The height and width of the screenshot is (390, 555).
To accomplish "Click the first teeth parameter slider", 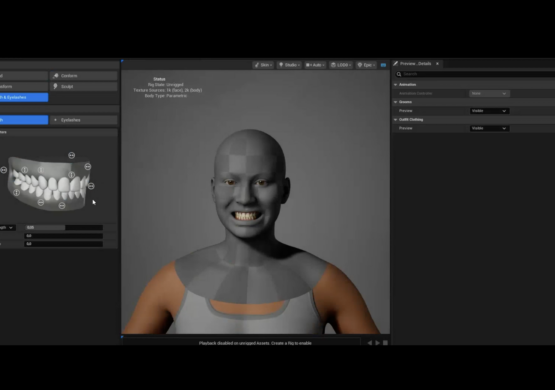I will click(x=64, y=228).
